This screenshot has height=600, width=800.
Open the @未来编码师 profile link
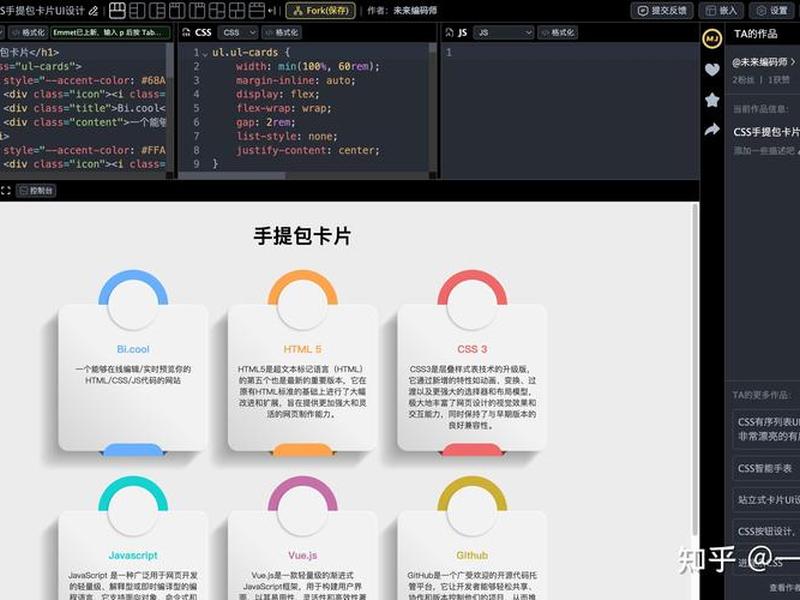click(763, 62)
